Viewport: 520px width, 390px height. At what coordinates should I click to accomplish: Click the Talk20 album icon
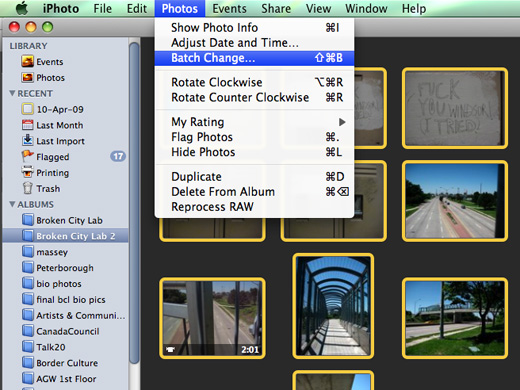[28, 347]
